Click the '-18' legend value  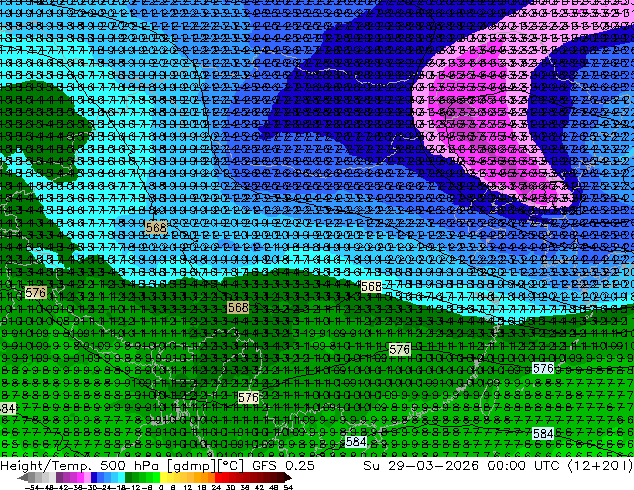[121, 487]
